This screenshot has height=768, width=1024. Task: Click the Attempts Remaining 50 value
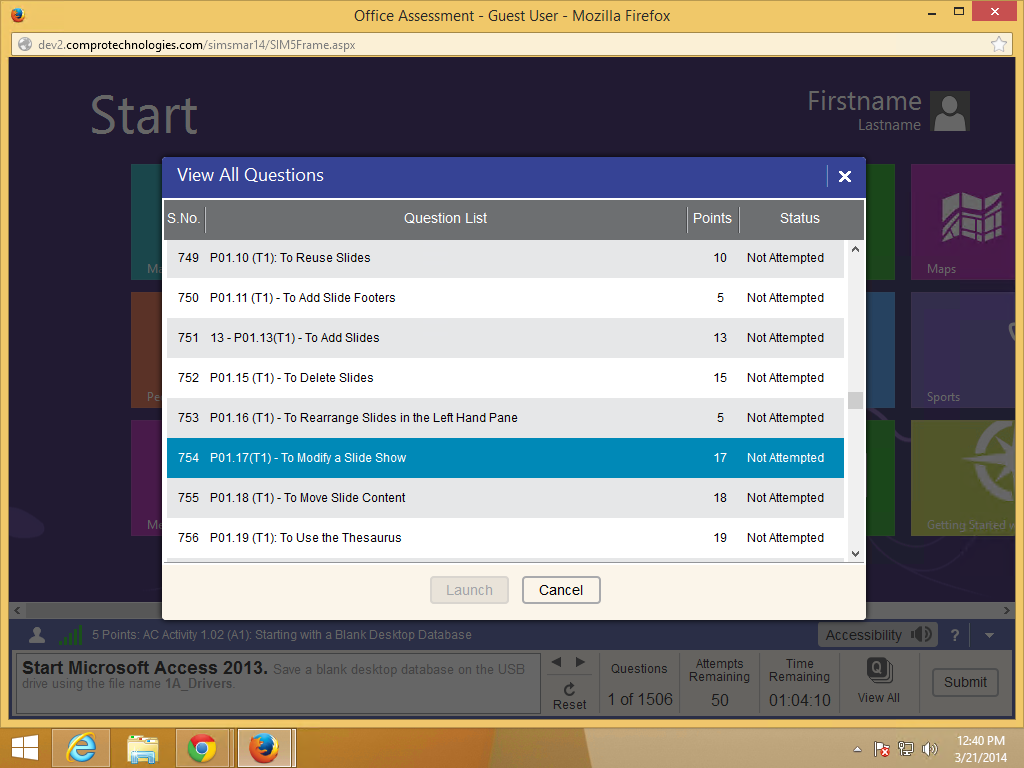(720, 700)
